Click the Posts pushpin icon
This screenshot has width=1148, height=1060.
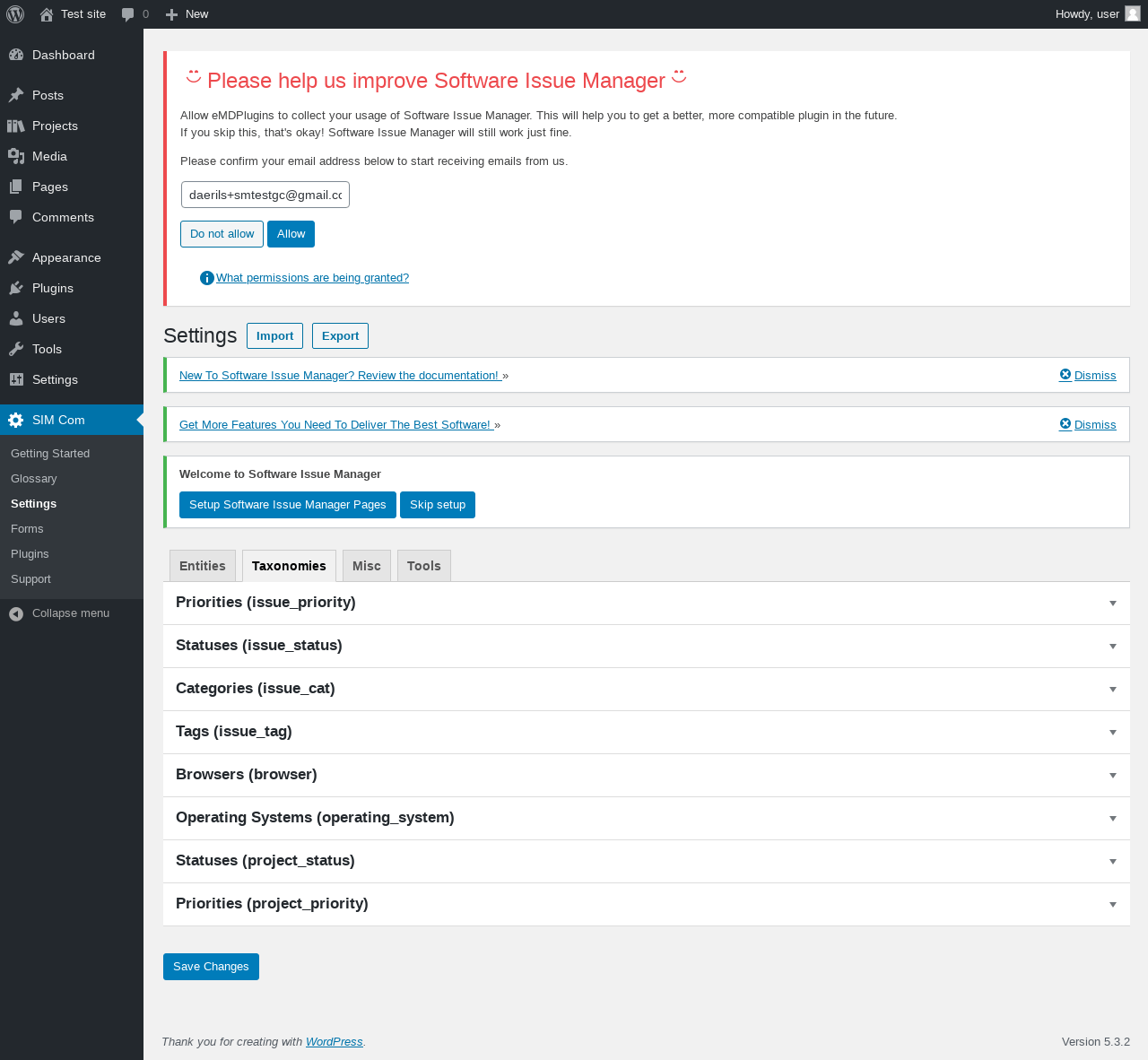coord(16,95)
